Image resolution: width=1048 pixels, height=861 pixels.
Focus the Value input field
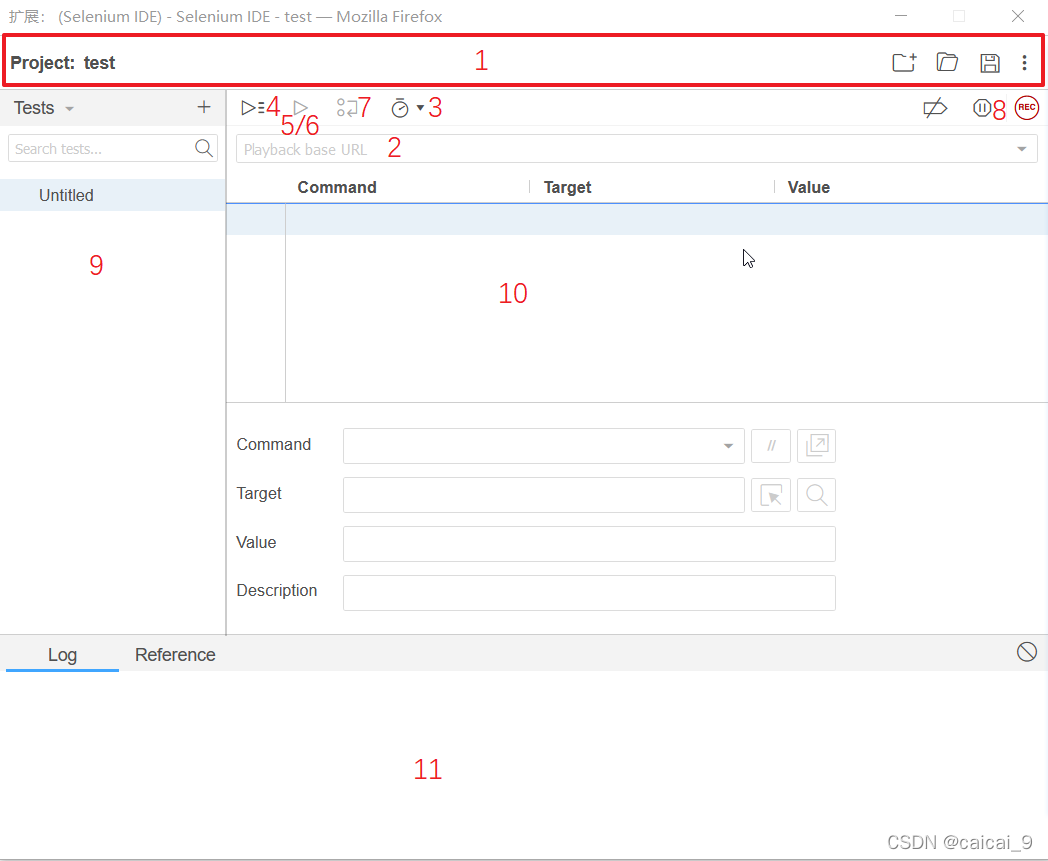(x=589, y=543)
